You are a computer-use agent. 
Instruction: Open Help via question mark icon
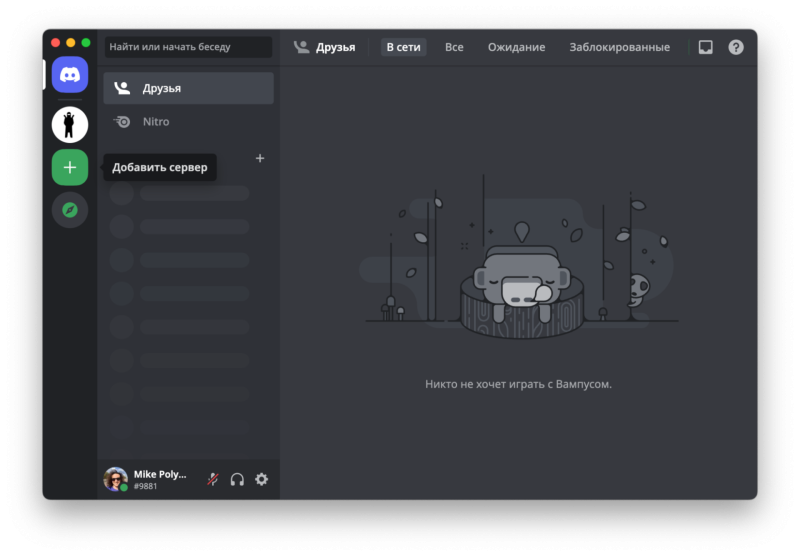(736, 47)
